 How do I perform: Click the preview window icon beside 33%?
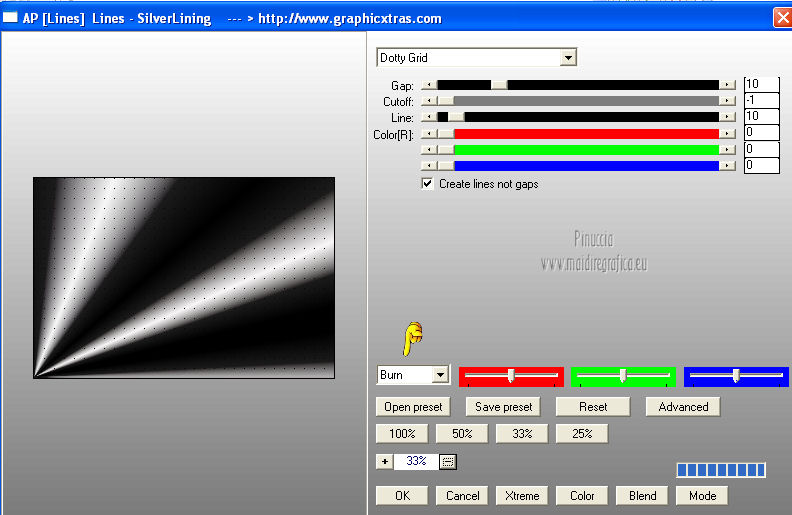pos(448,461)
